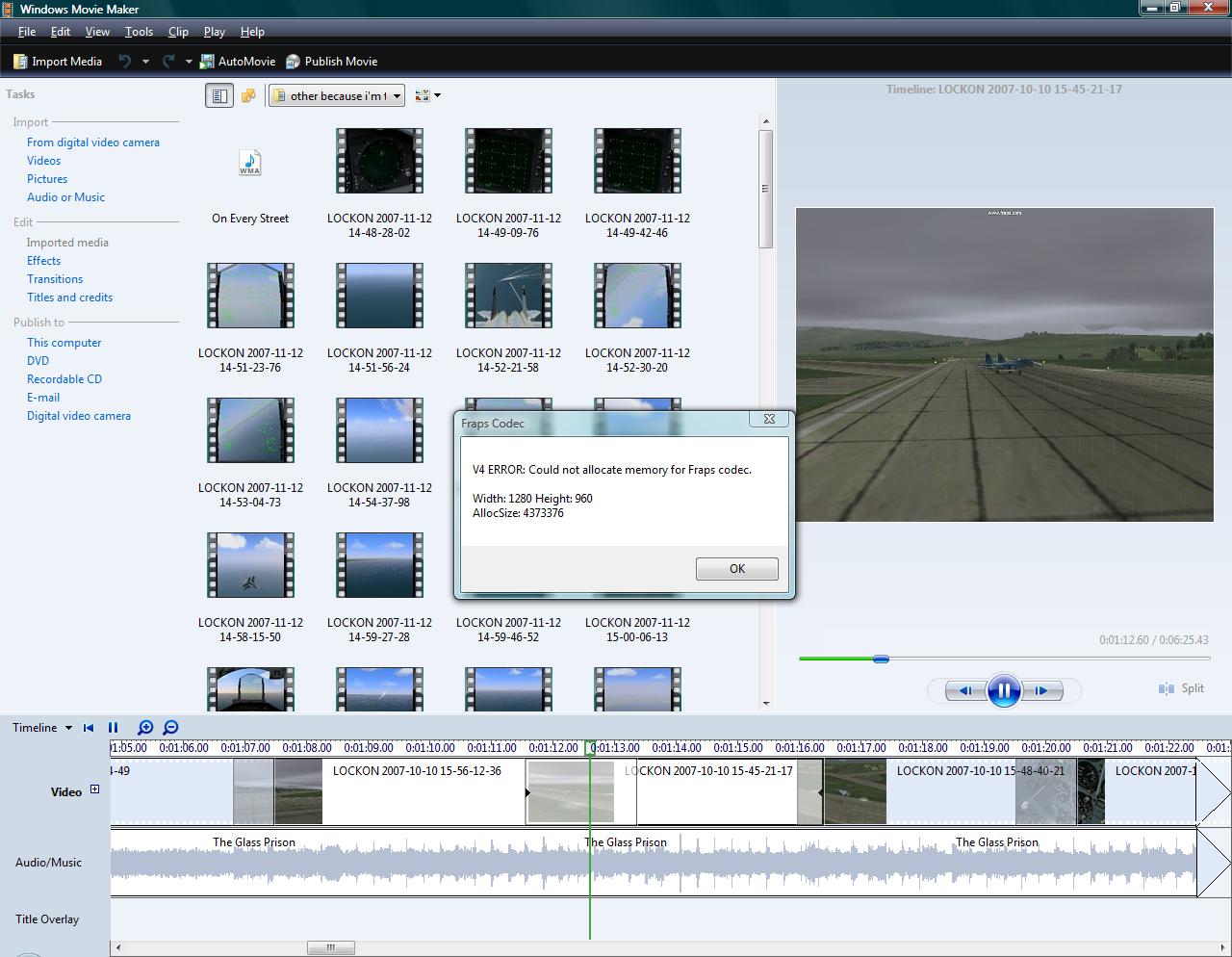Close the Fraps Codec error dialog

769,419
